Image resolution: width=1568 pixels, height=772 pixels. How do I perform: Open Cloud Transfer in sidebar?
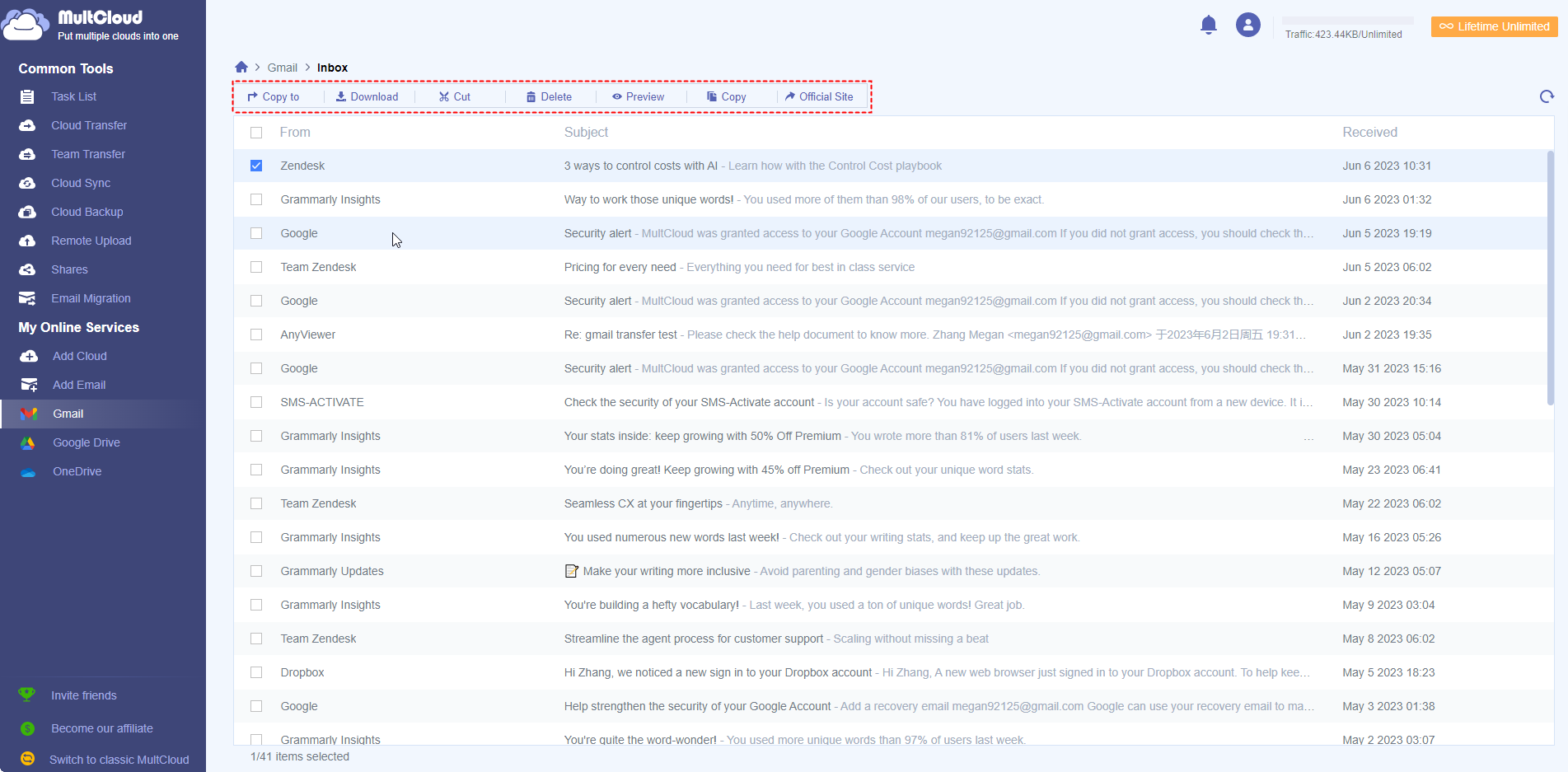89,125
